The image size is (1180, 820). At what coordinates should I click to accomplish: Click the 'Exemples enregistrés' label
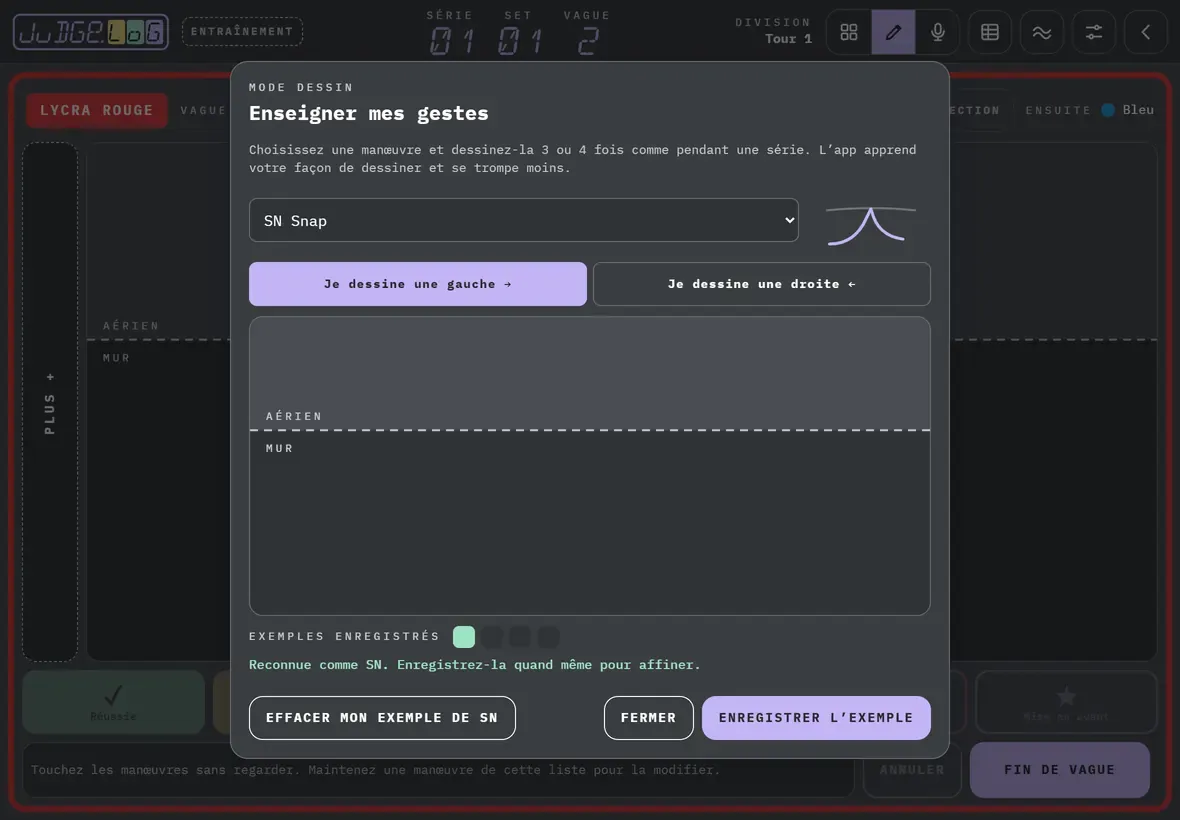(x=345, y=636)
